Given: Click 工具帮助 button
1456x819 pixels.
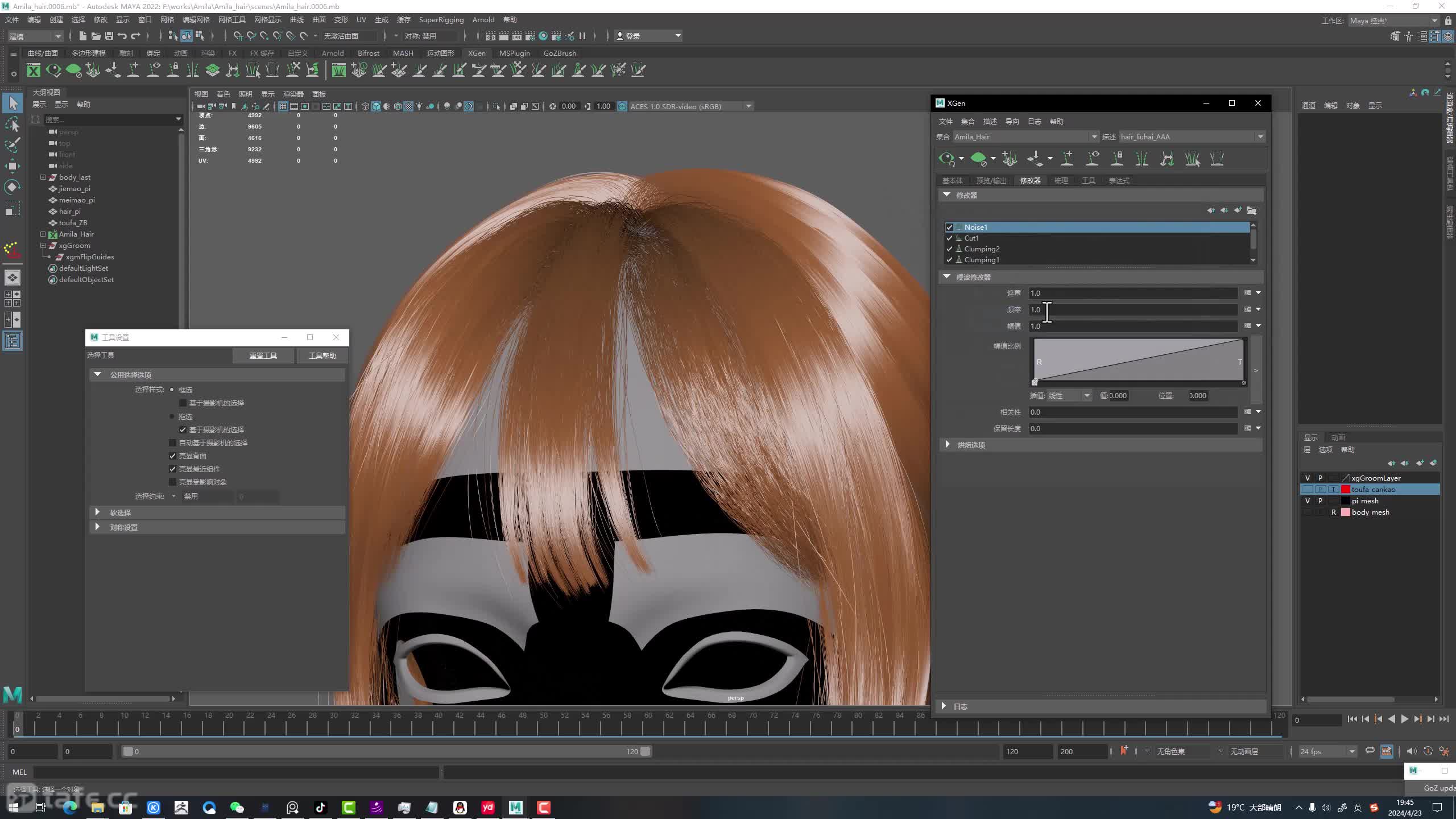Looking at the screenshot, I should pos(322,355).
